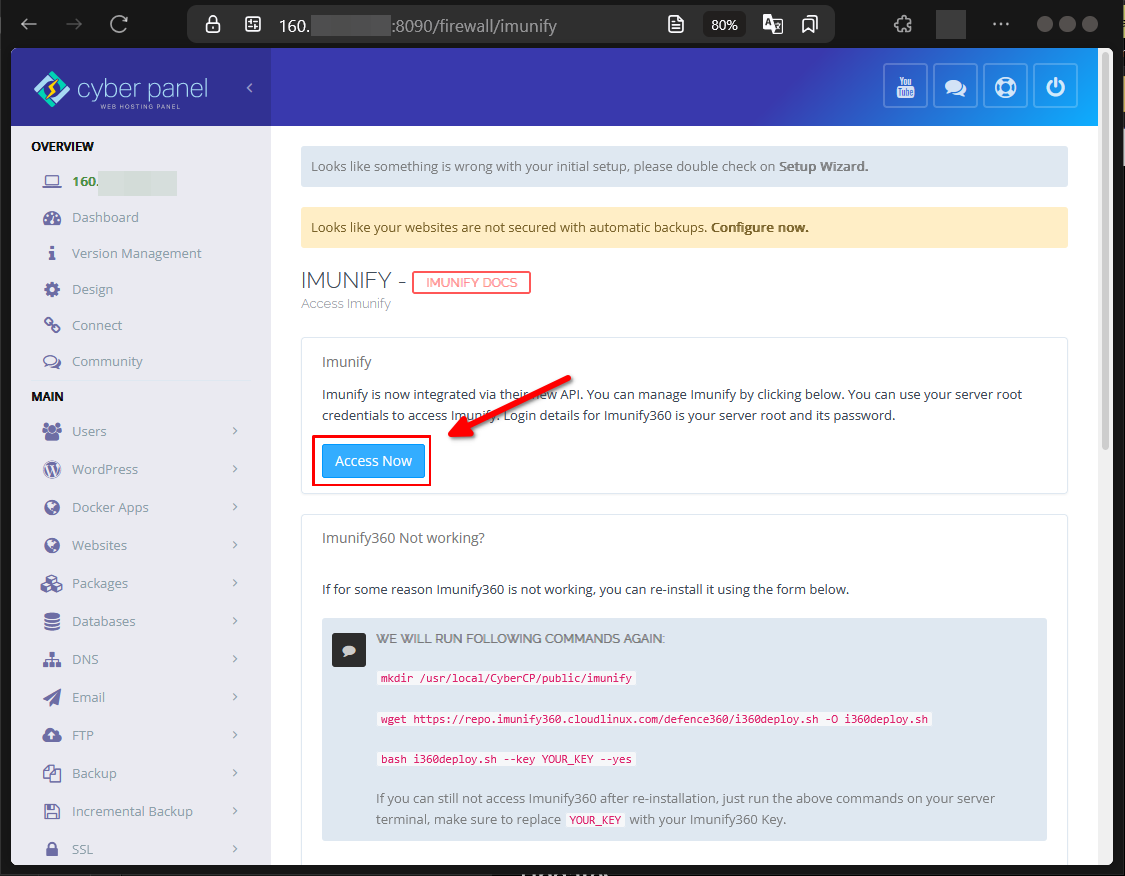This screenshot has height=876, width=1125.
Task: Open the browser three-dots menu
Action: (1000, 24)
